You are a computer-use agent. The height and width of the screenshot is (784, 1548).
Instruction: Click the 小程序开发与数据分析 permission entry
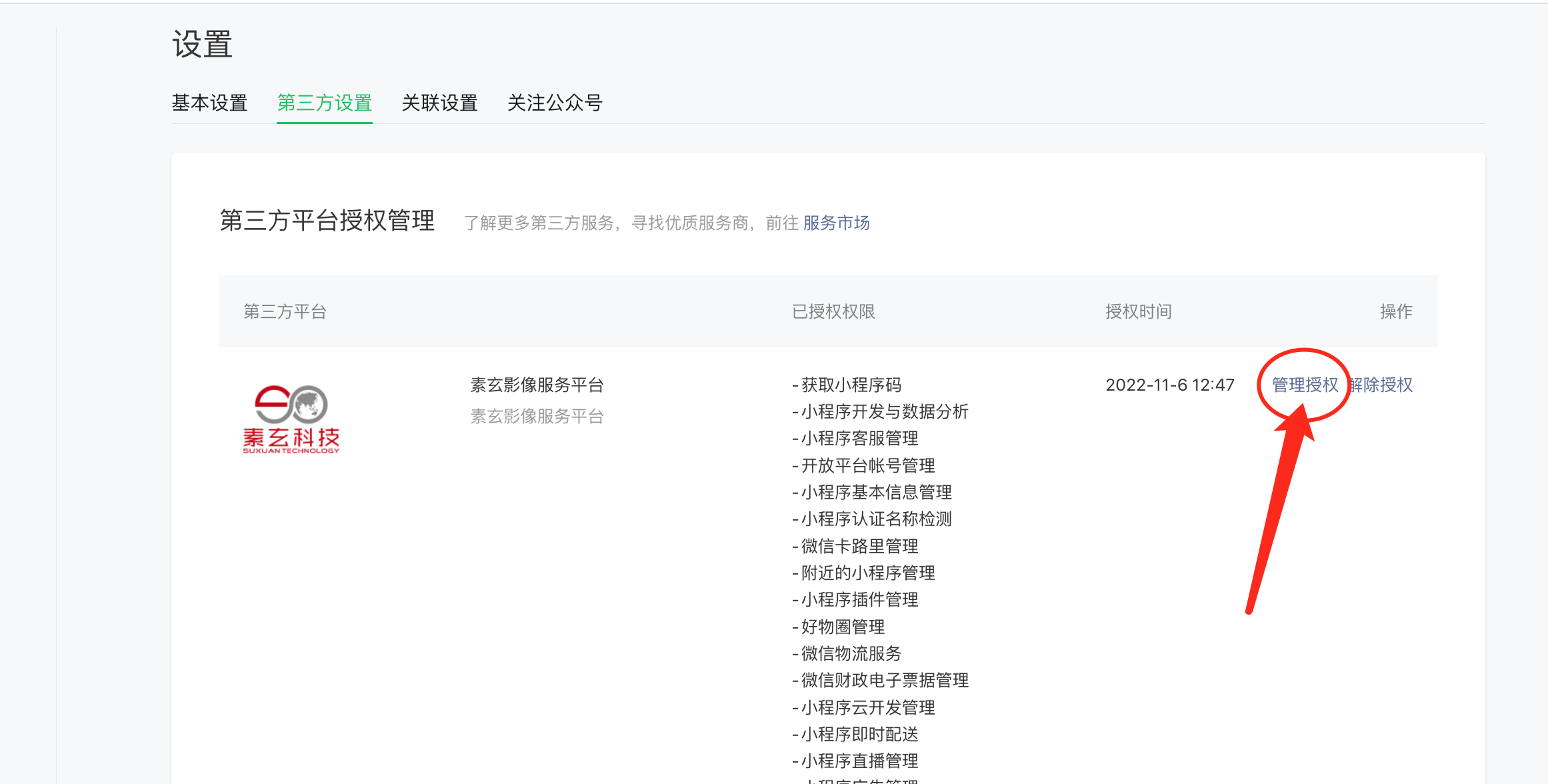tap(884, 411)
